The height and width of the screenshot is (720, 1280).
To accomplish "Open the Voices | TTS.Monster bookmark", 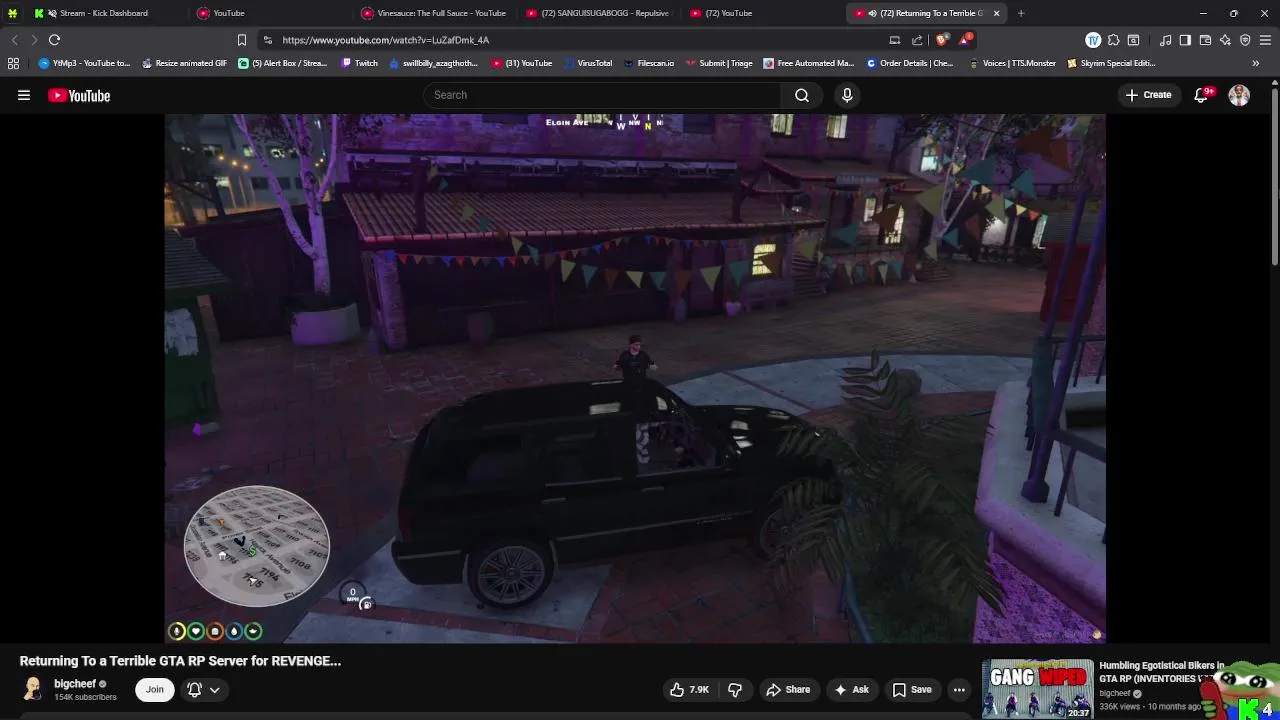I will pos(1012,63).
